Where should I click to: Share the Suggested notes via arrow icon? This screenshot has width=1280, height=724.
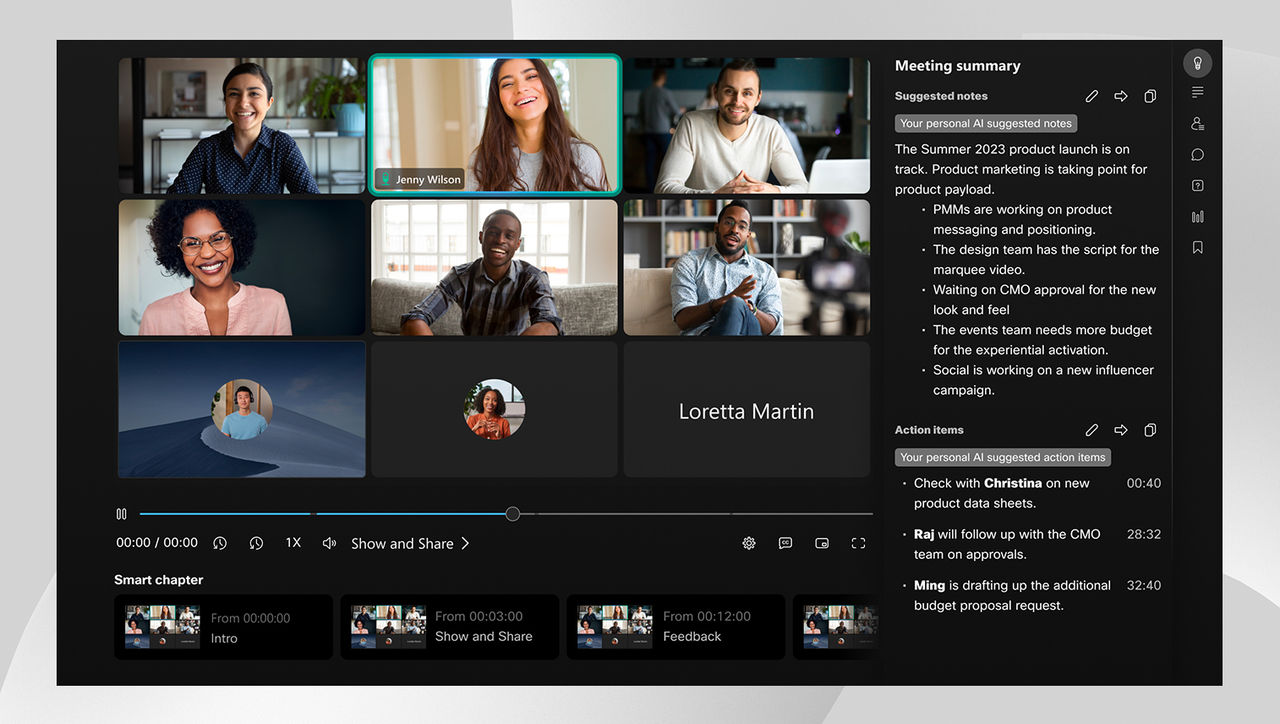tap(1121, 96)
